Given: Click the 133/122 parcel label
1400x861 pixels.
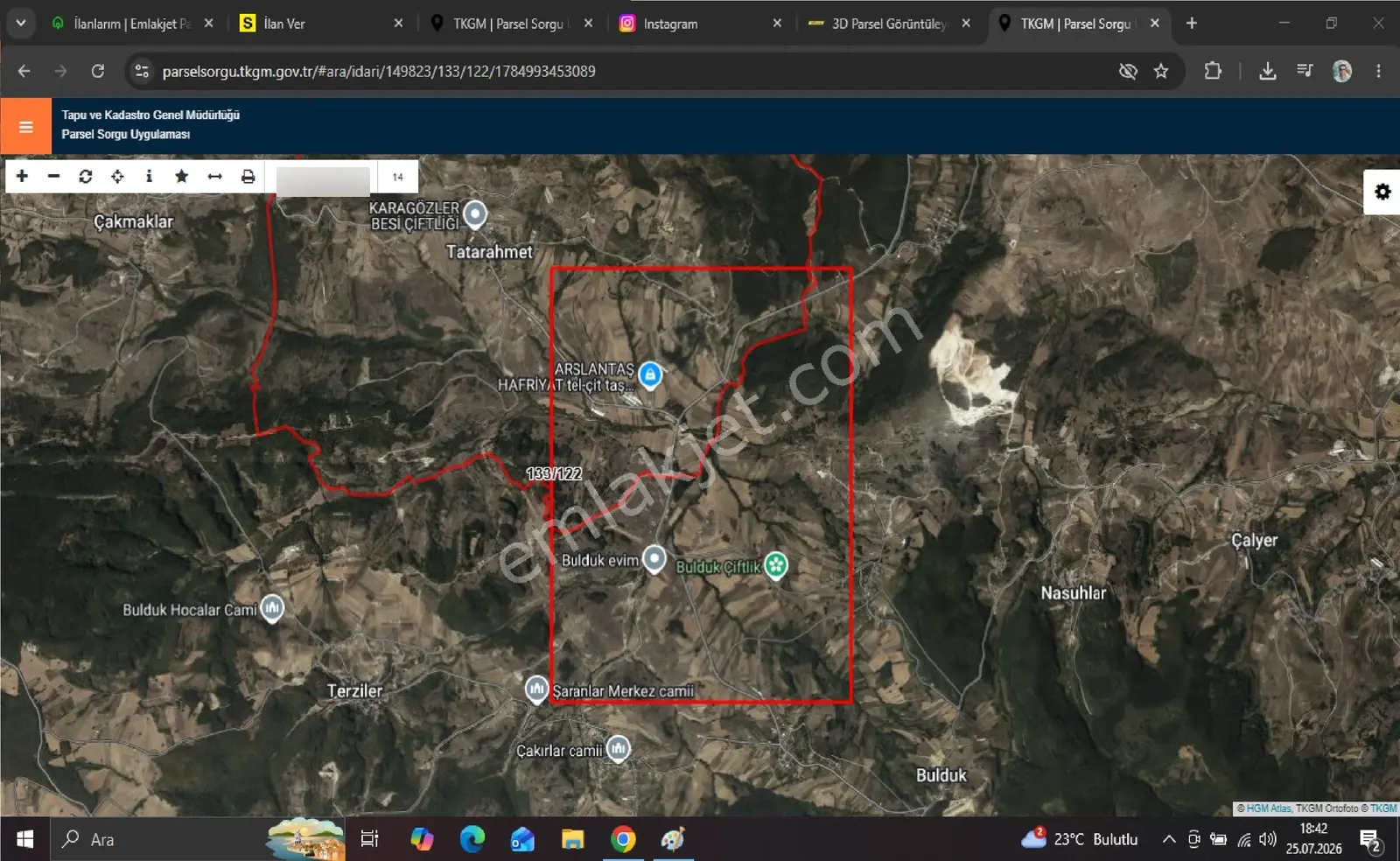Looking at the screenshot, I should click(554, 473).
